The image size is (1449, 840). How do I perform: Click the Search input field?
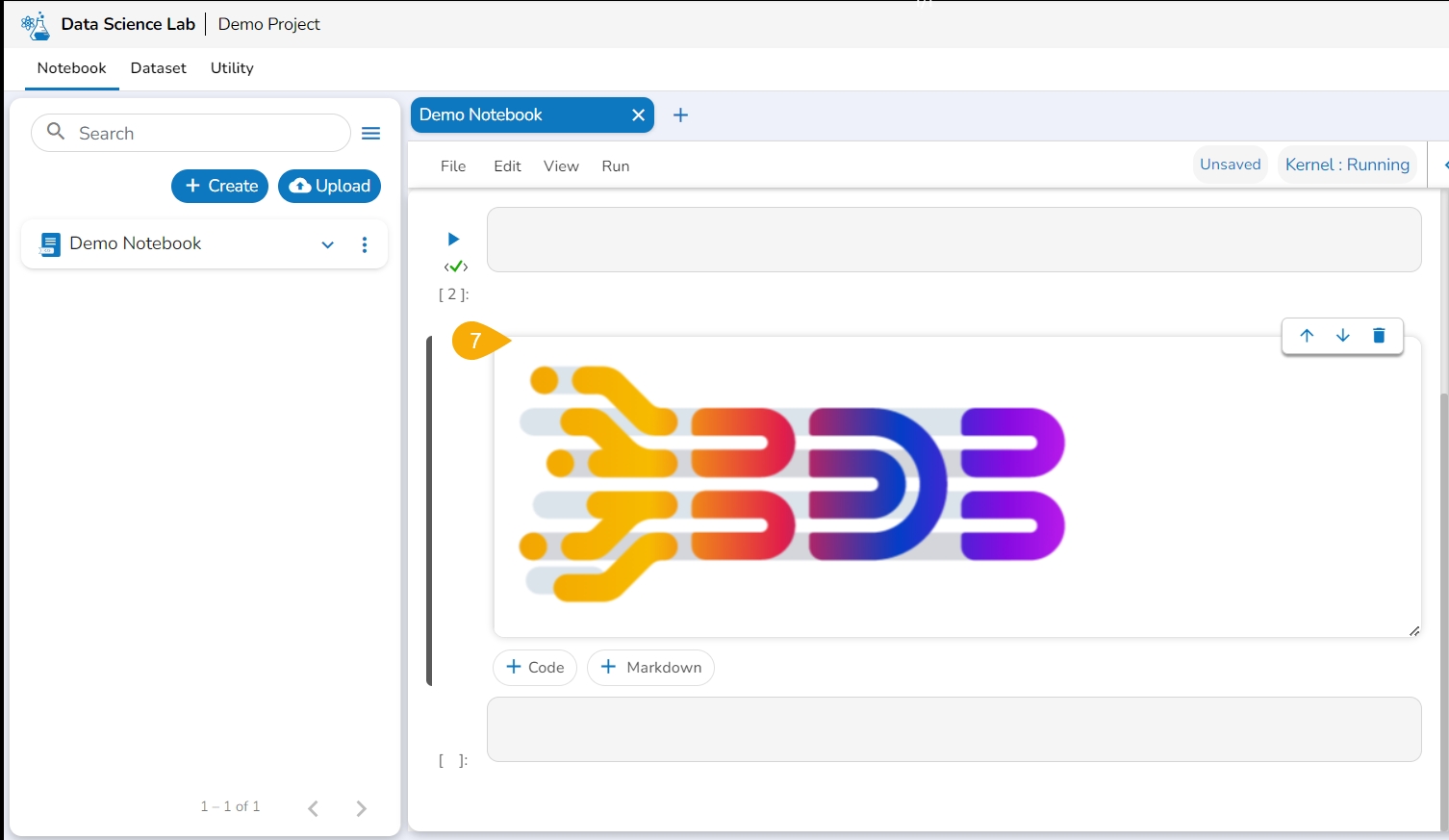191,133
